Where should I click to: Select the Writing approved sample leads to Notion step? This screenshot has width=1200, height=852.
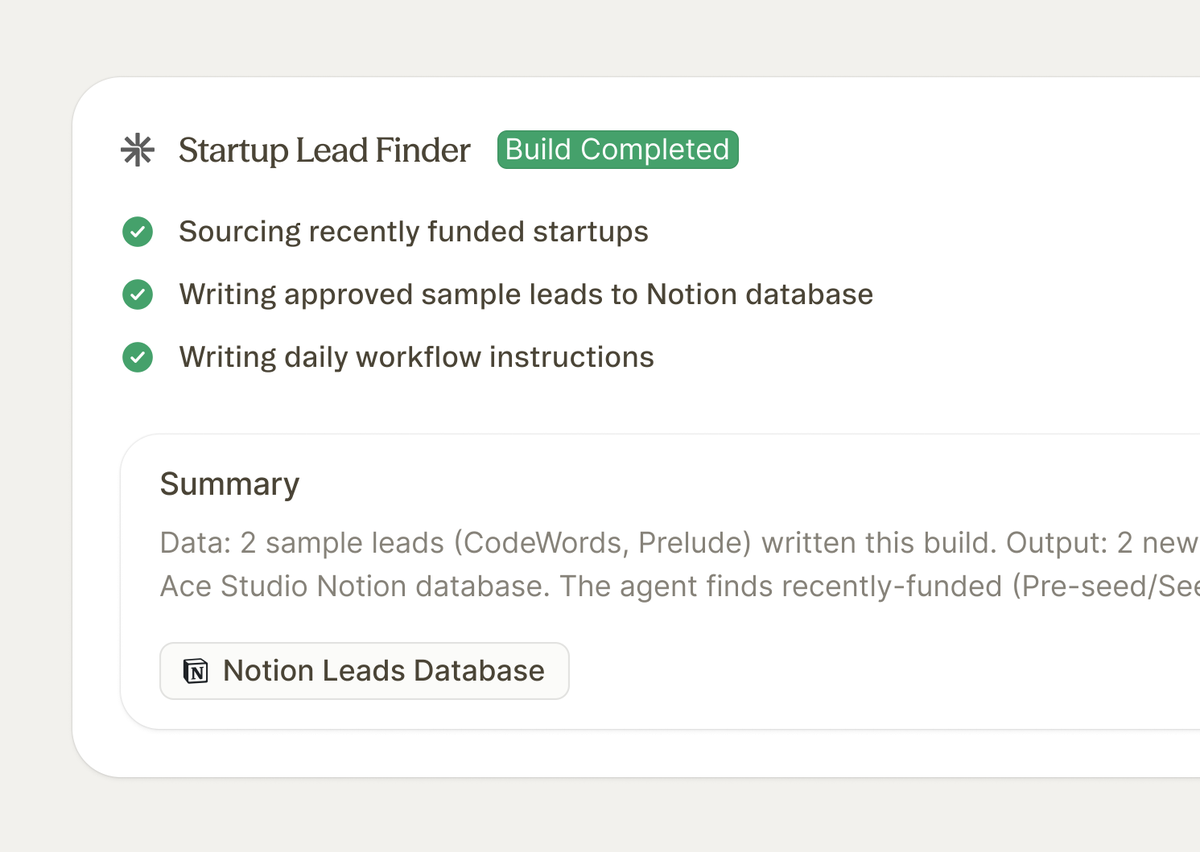click(526, 295)
